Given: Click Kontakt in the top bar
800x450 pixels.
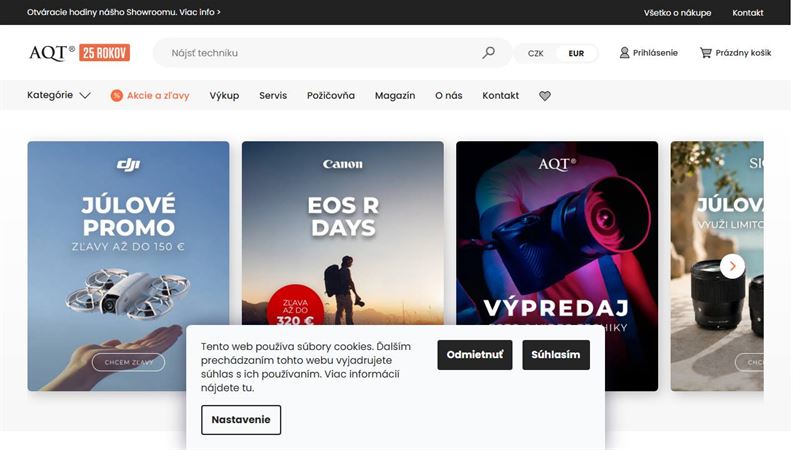Looking at the screenshot, I should (x=747, y=13).
